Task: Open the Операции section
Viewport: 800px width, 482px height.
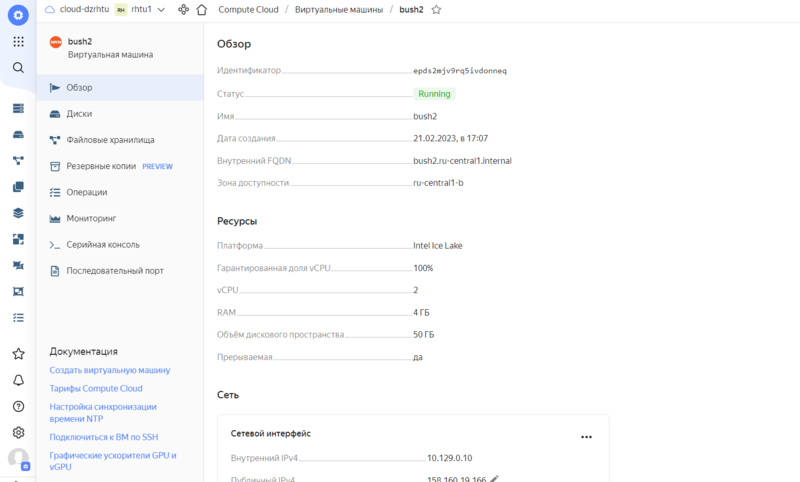Action: 120,192
